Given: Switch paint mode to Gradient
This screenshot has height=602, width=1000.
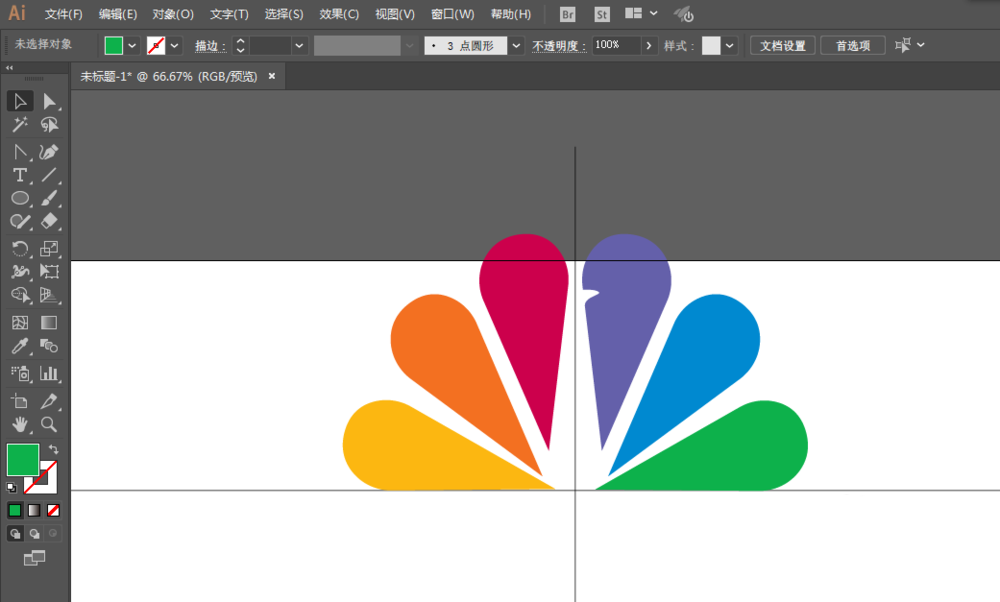Looking at the screenshot, I should click(x=34, y=510).
